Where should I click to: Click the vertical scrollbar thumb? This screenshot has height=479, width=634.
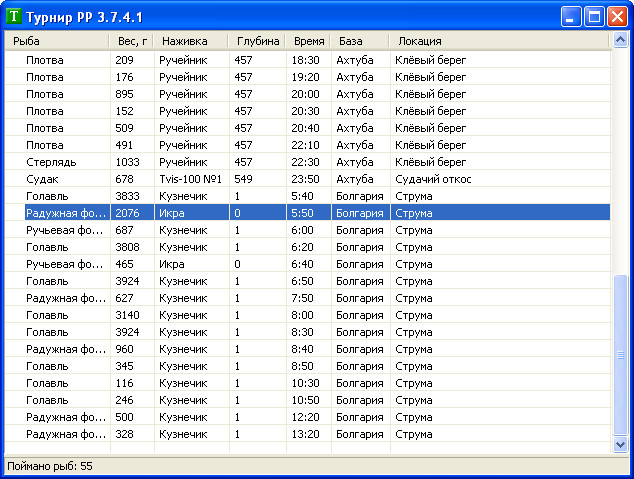620,356
